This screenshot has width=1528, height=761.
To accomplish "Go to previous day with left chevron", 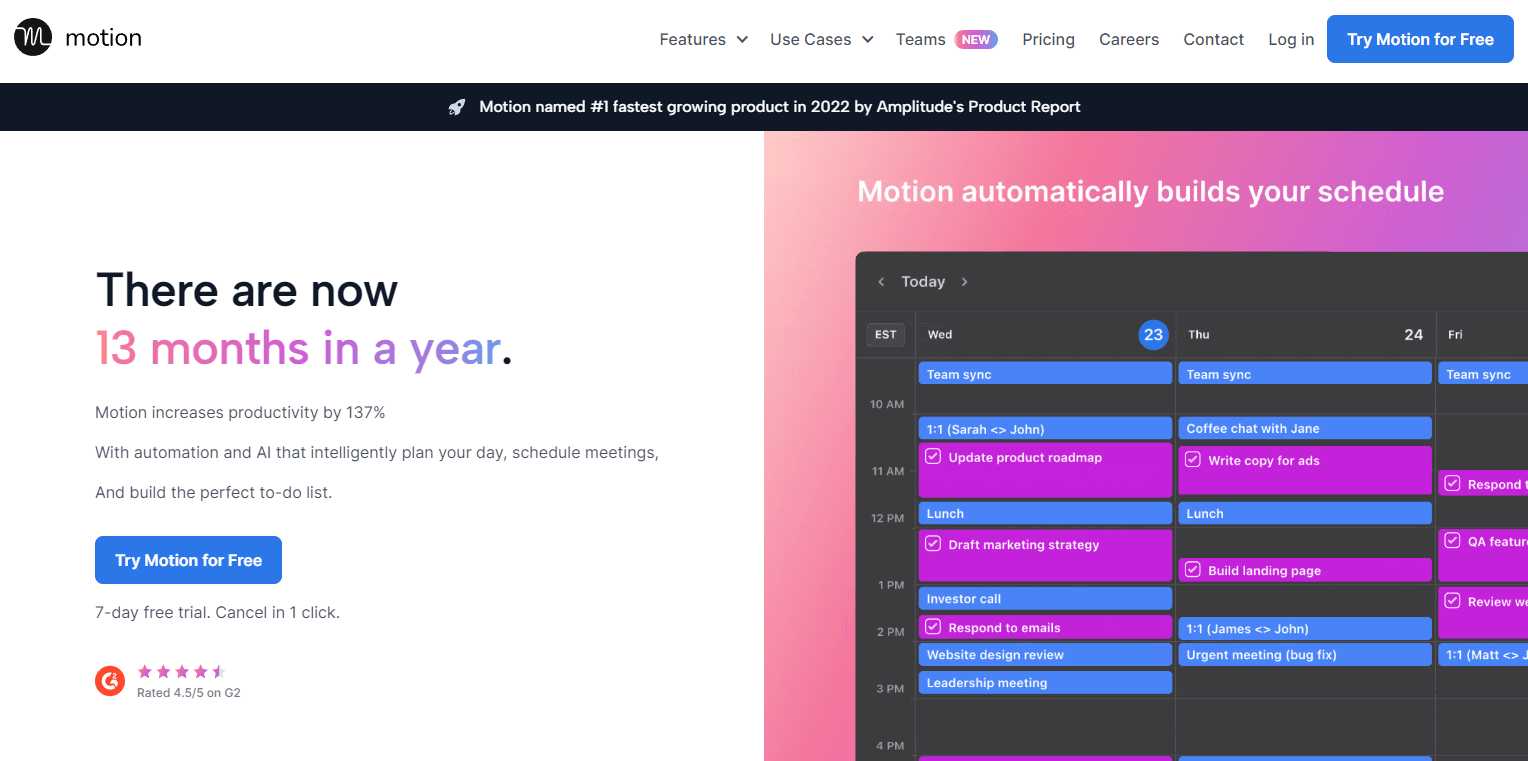I will [x=881, y=282].
